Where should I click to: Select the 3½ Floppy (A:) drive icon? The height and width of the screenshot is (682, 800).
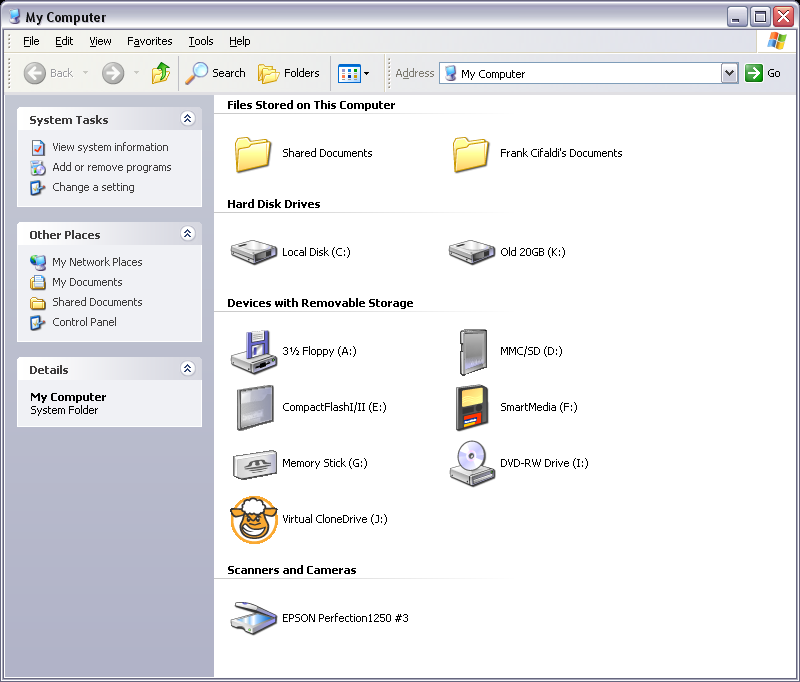(253, 351)
